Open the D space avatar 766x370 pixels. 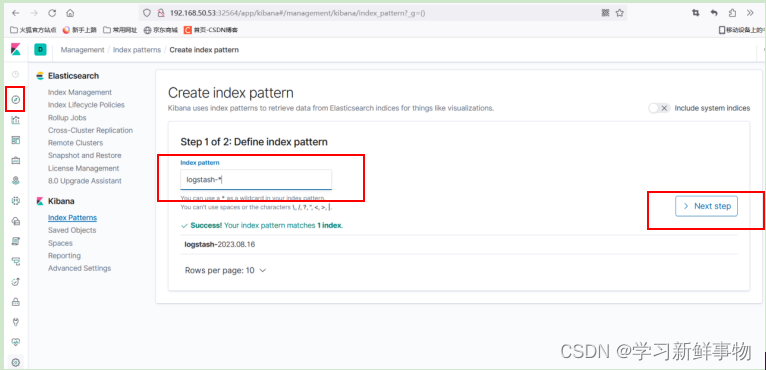(40, 49)
